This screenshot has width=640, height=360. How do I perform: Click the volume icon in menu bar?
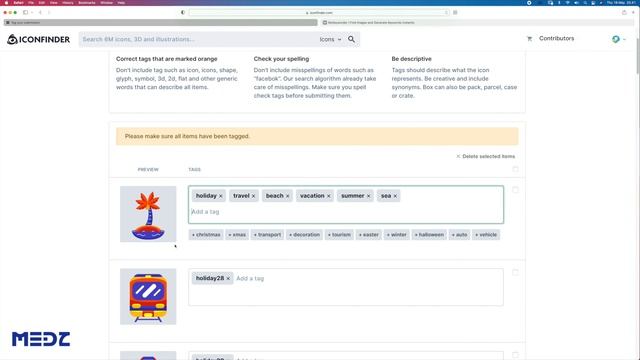[576, 2]
